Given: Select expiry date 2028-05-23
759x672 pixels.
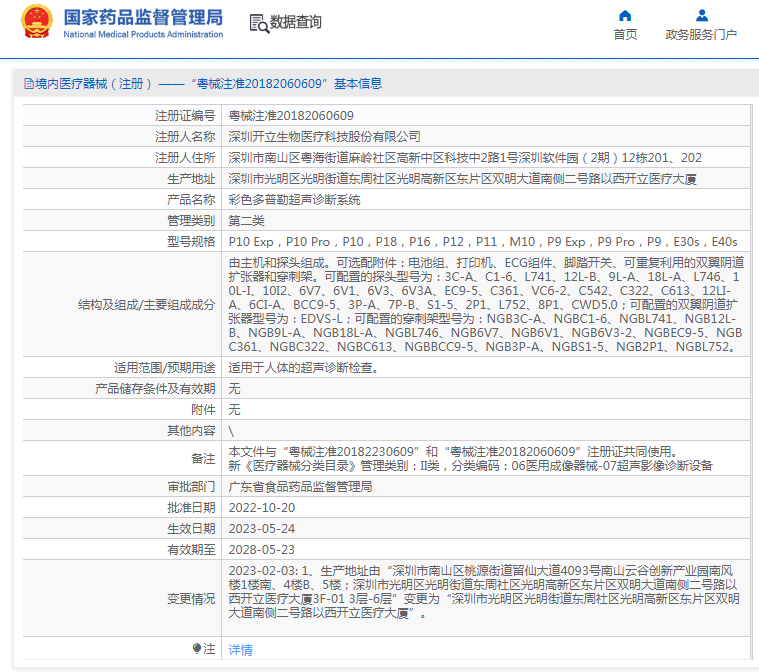Looking at the screenshot, I should pos(262,550).
